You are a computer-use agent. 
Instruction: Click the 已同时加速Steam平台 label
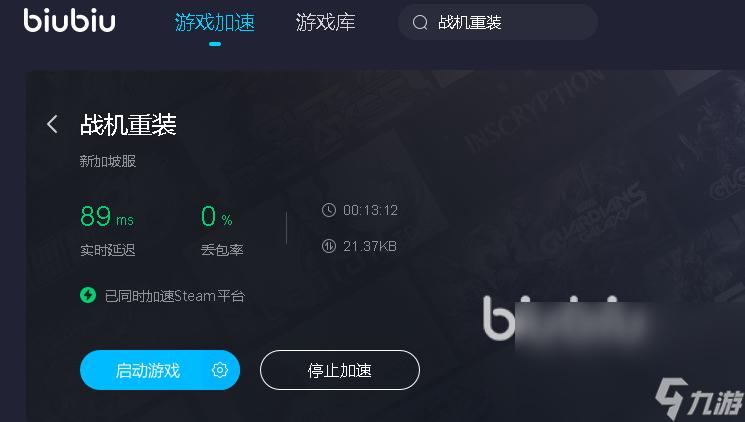click(x=175, y=296)
